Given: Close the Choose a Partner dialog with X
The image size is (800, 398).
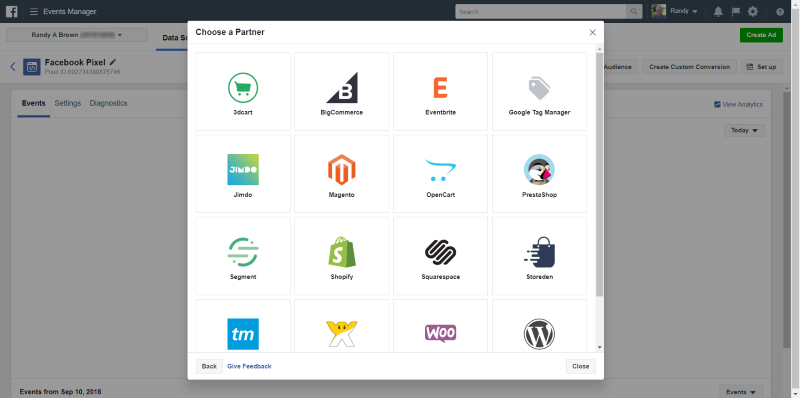Looking at the screenshot, I should pyautogui.click(x=592, y=32).
